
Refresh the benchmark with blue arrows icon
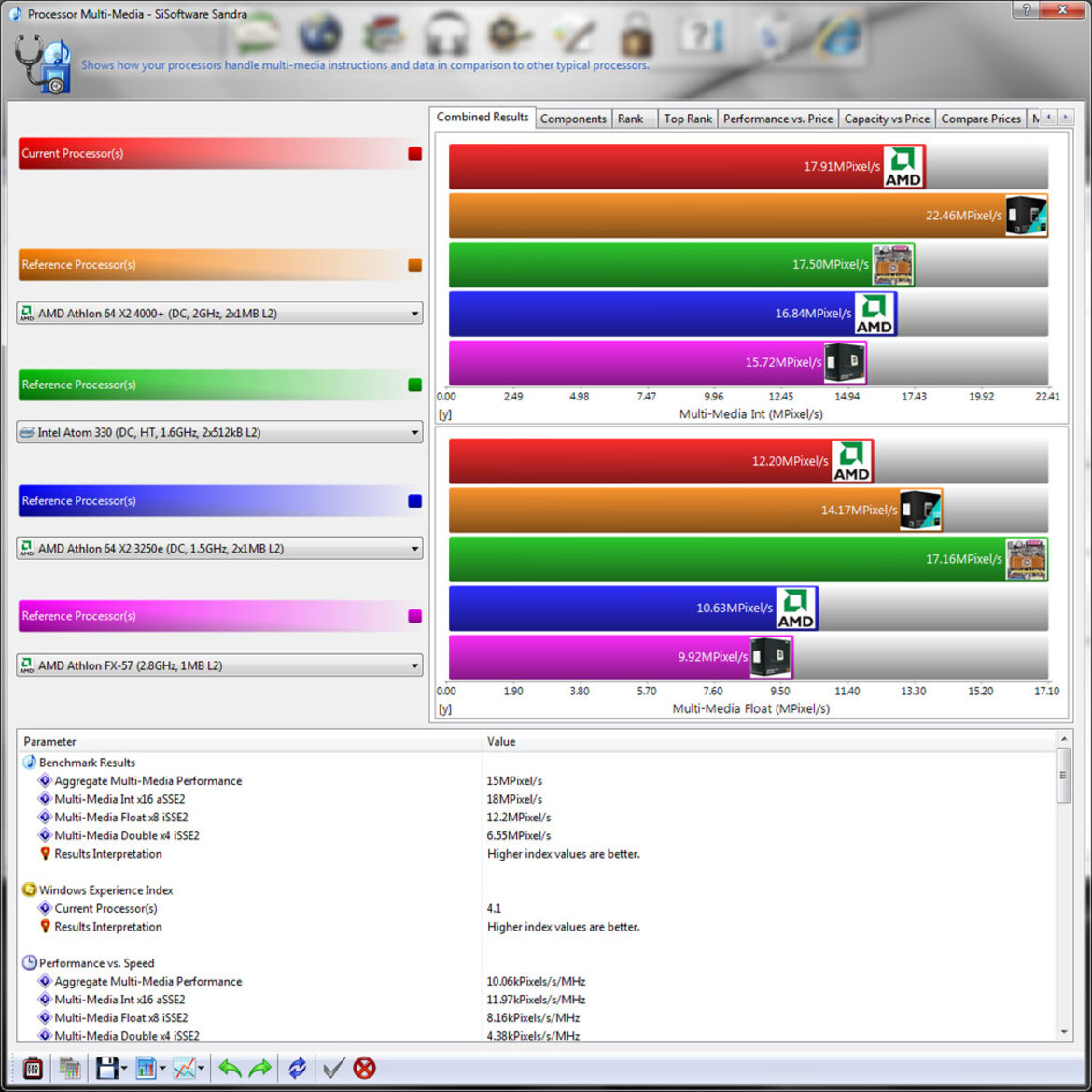[x=298, y=1068]
